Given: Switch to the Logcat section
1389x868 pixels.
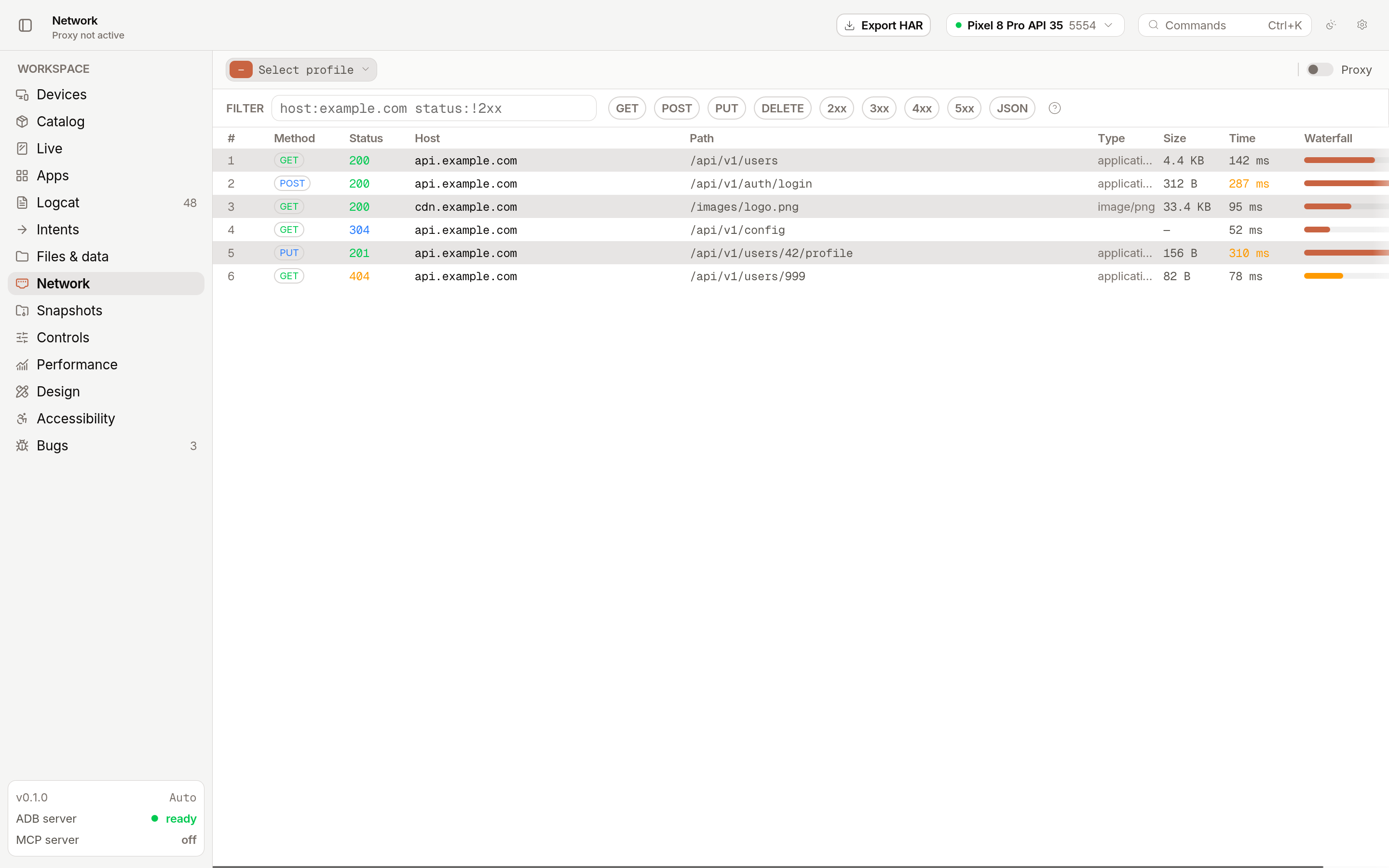Looking at the screenshot, I should [106, 203].
